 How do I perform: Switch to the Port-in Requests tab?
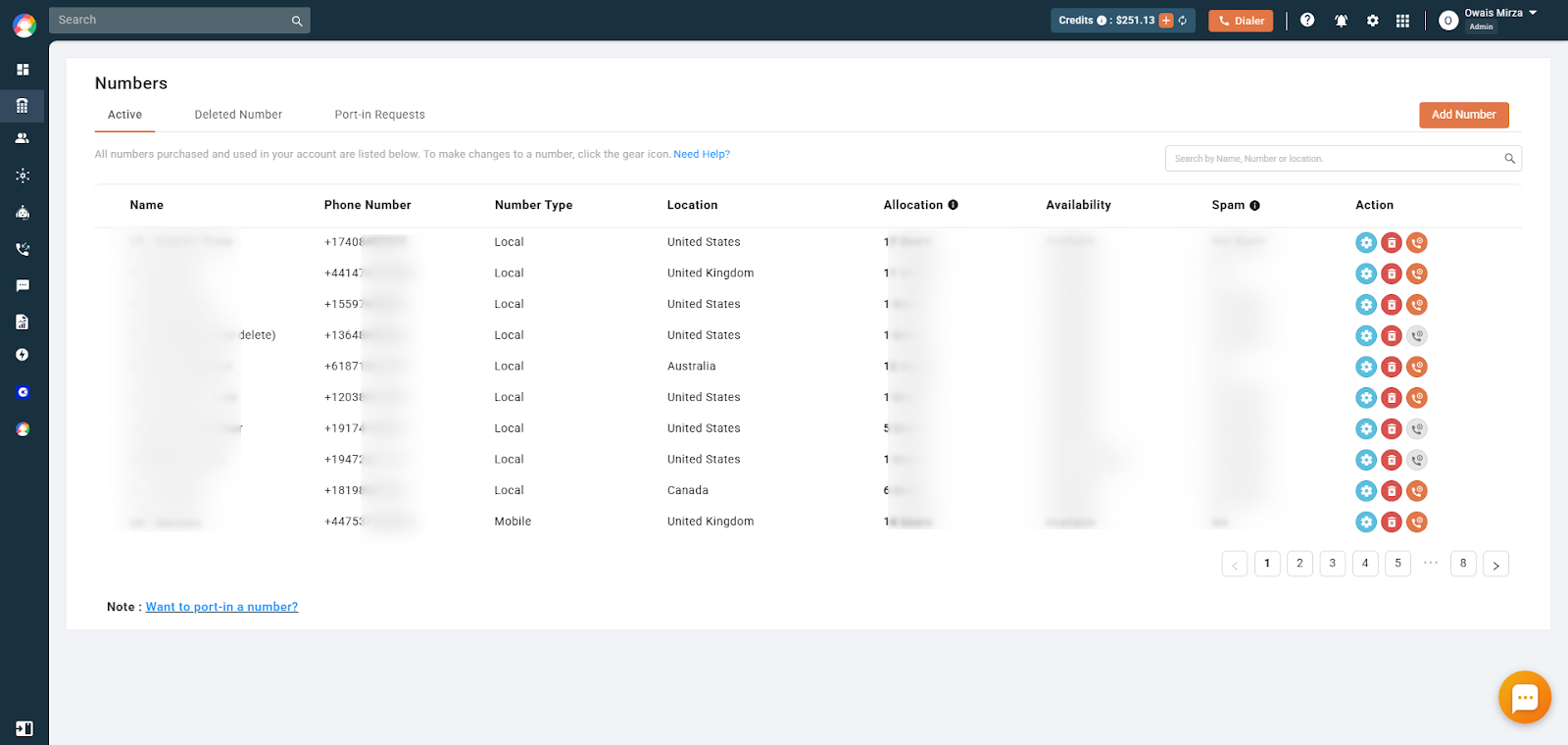(380, 115)
